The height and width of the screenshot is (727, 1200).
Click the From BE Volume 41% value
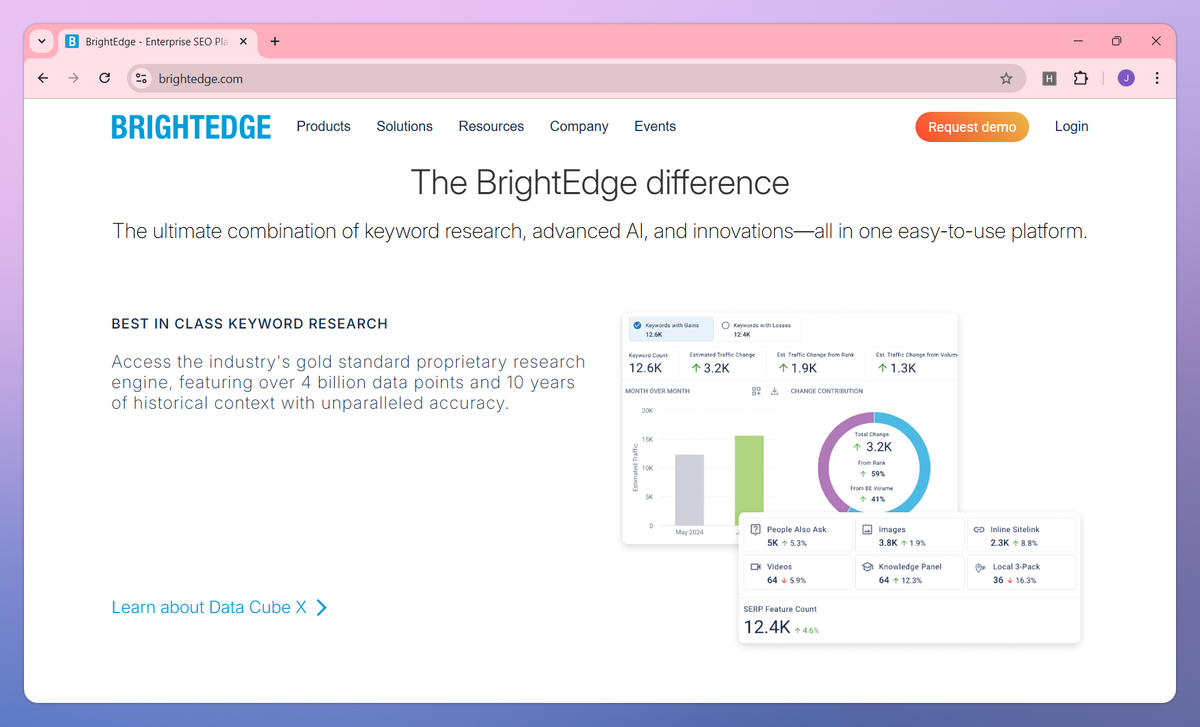pos(874,499)
